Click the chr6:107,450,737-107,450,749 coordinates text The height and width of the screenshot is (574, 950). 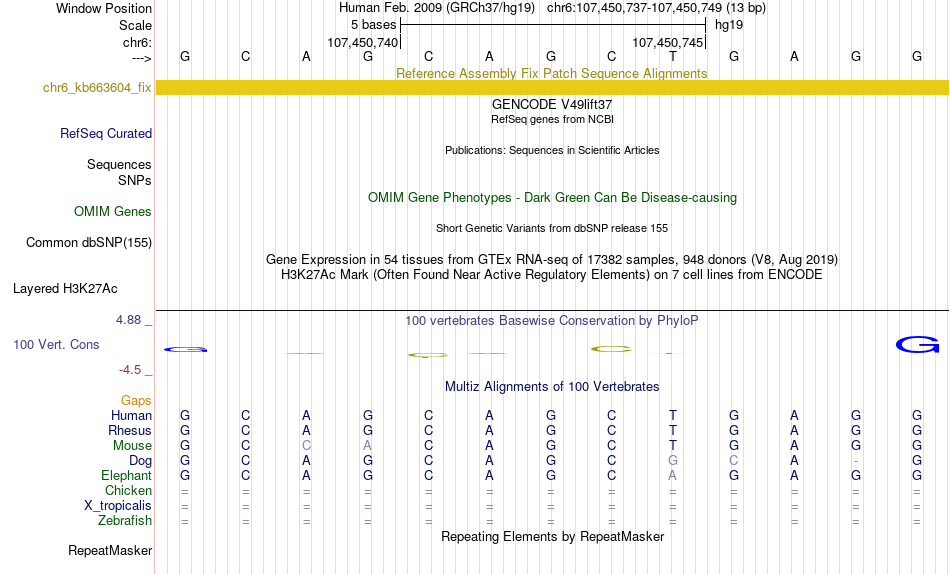click(x=634, y=8)
